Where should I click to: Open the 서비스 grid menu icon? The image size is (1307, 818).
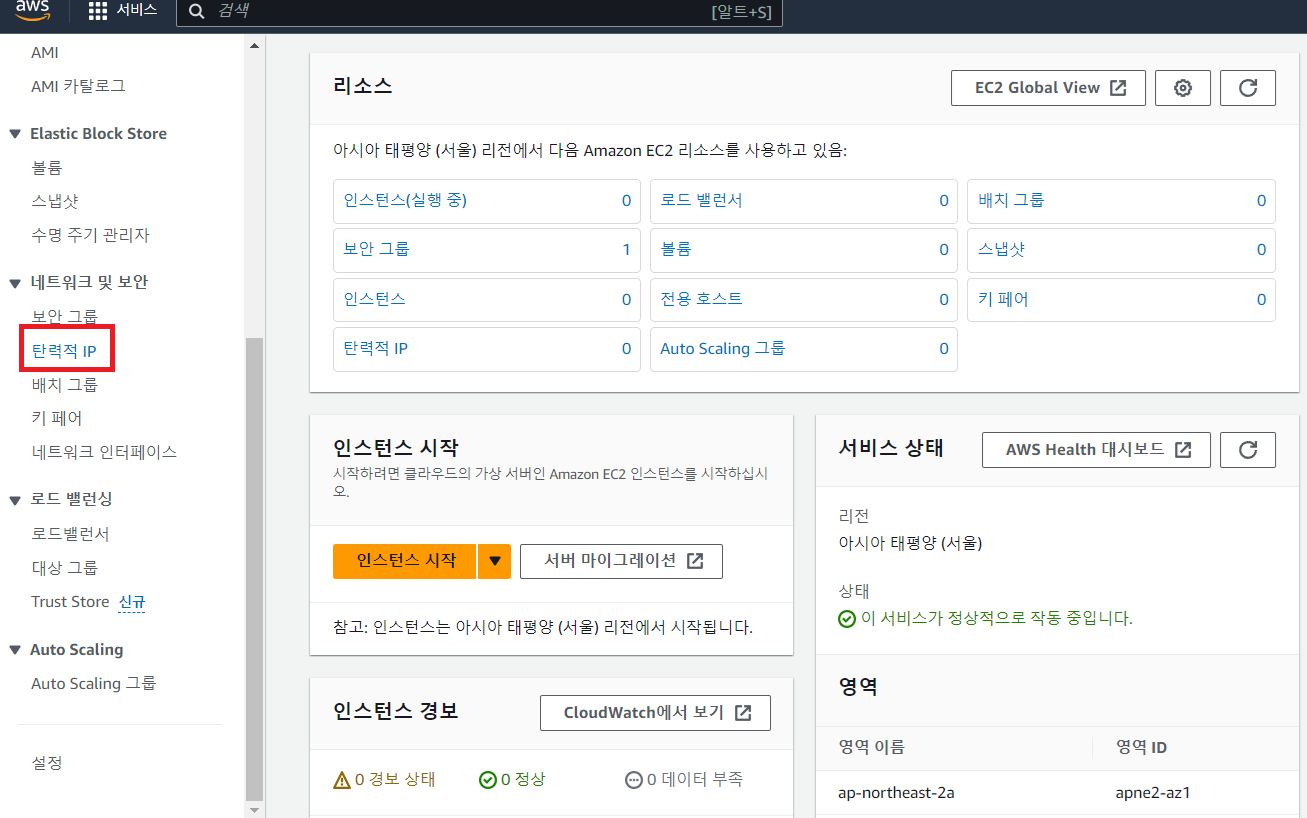97,11
